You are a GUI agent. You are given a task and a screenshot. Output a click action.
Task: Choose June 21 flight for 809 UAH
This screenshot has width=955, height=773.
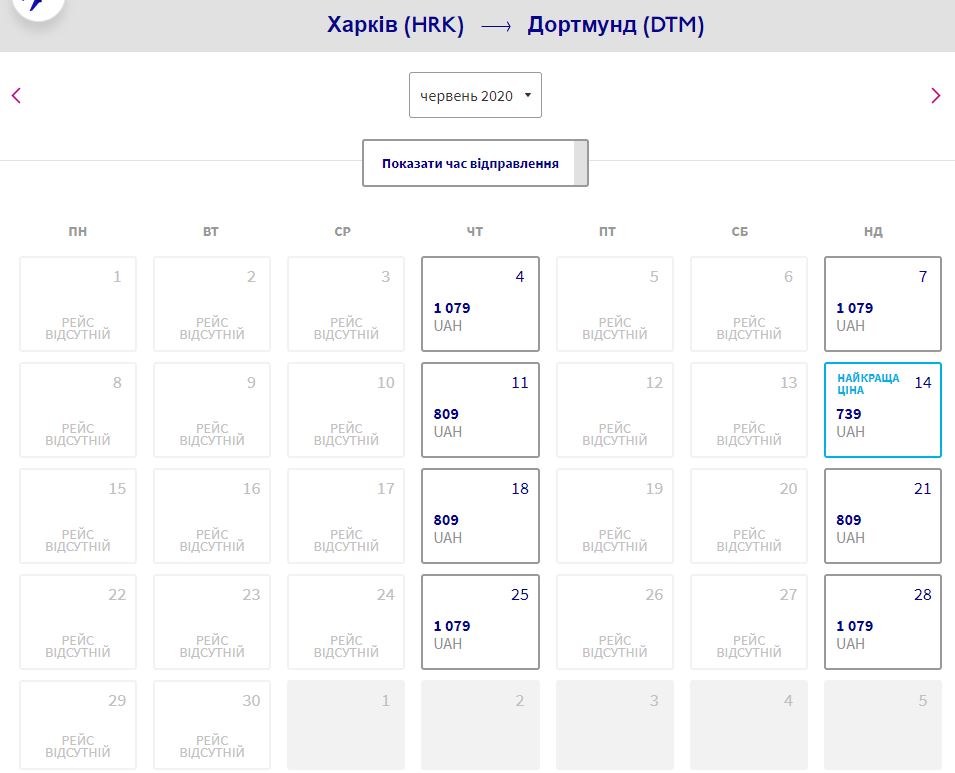point(882,516)
